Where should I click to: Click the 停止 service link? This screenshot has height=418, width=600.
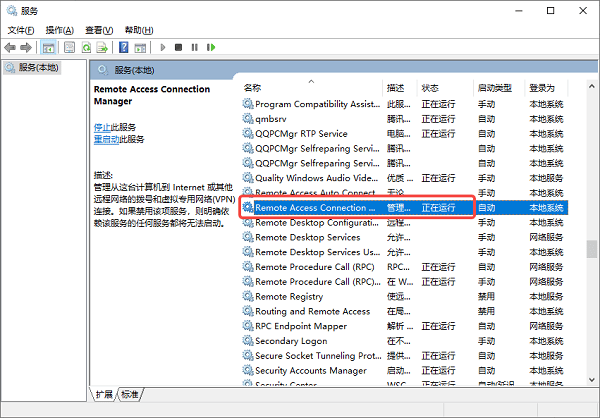tap(102, 127)
